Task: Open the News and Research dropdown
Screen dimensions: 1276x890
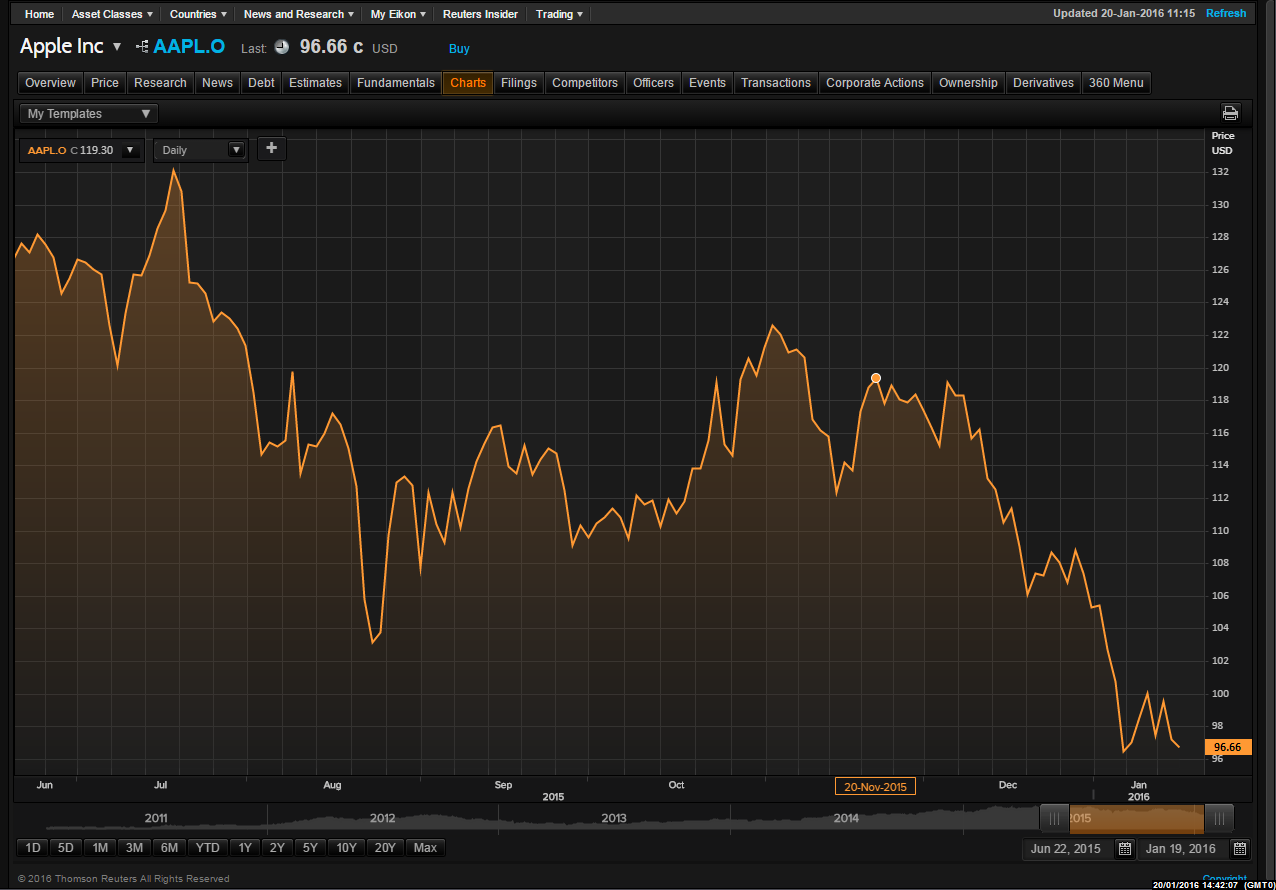Action: 300,14
